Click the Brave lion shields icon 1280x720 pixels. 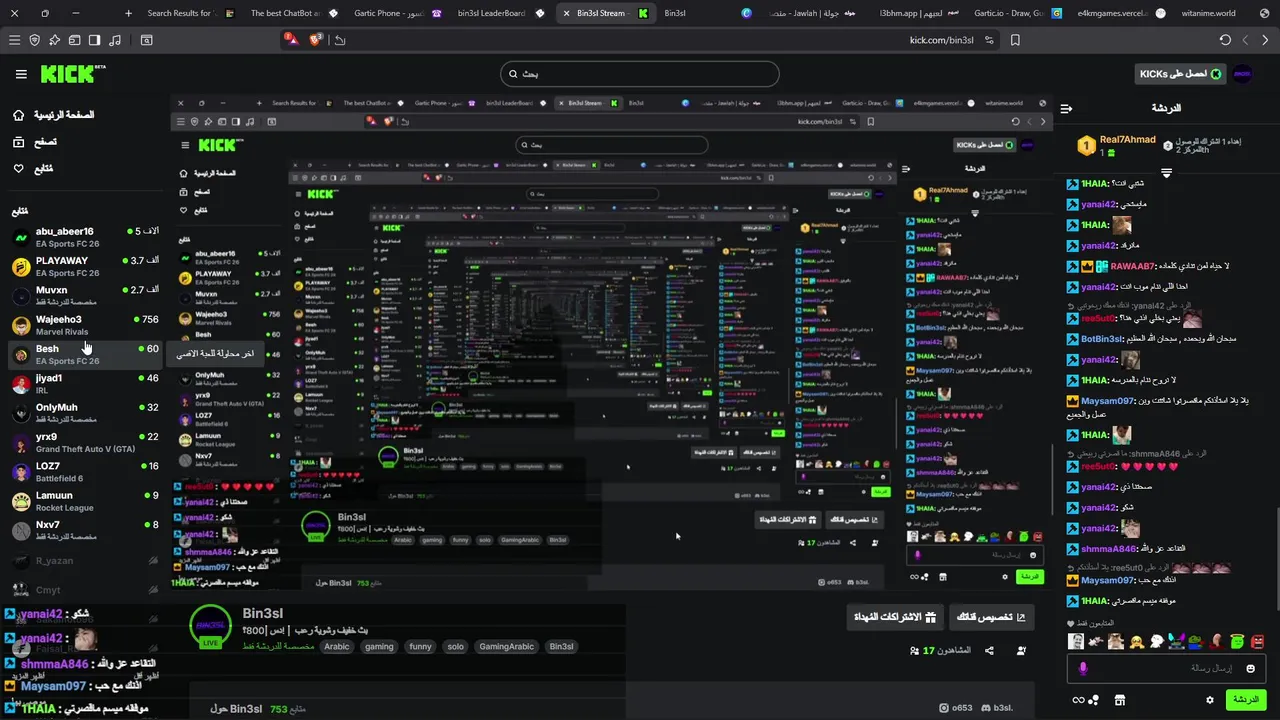[316, 40]
